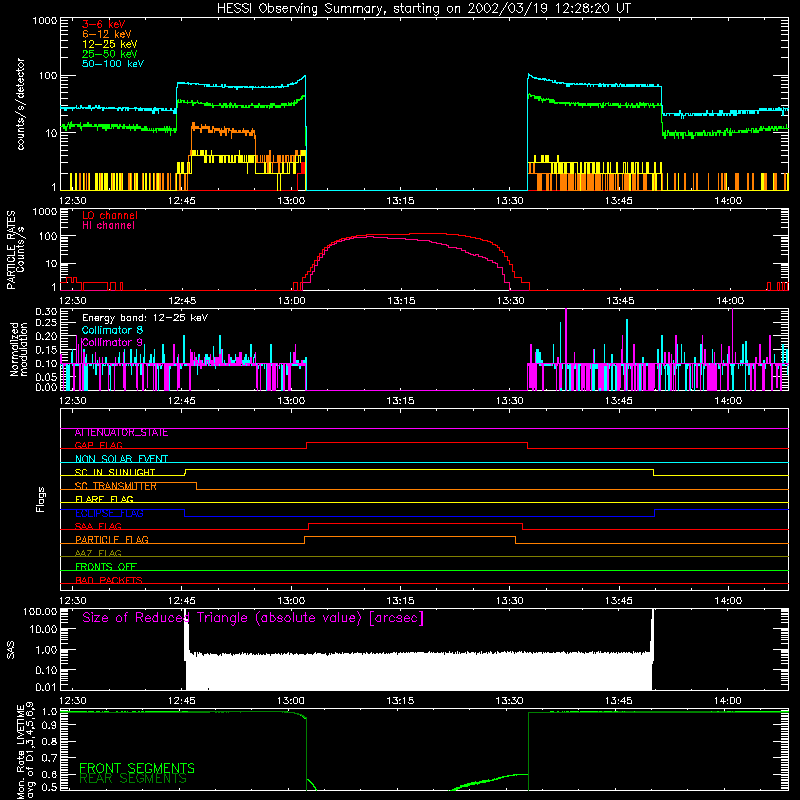Click the yellow "12-25 keV" legend label
Viewport: 800px width, 800px height.
tap(110, 44)
